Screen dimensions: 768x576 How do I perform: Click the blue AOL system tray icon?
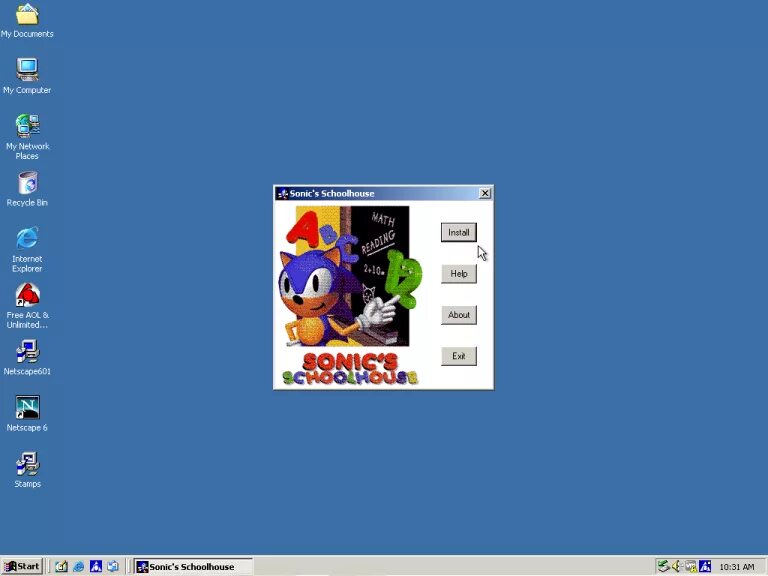click(705, 567)
